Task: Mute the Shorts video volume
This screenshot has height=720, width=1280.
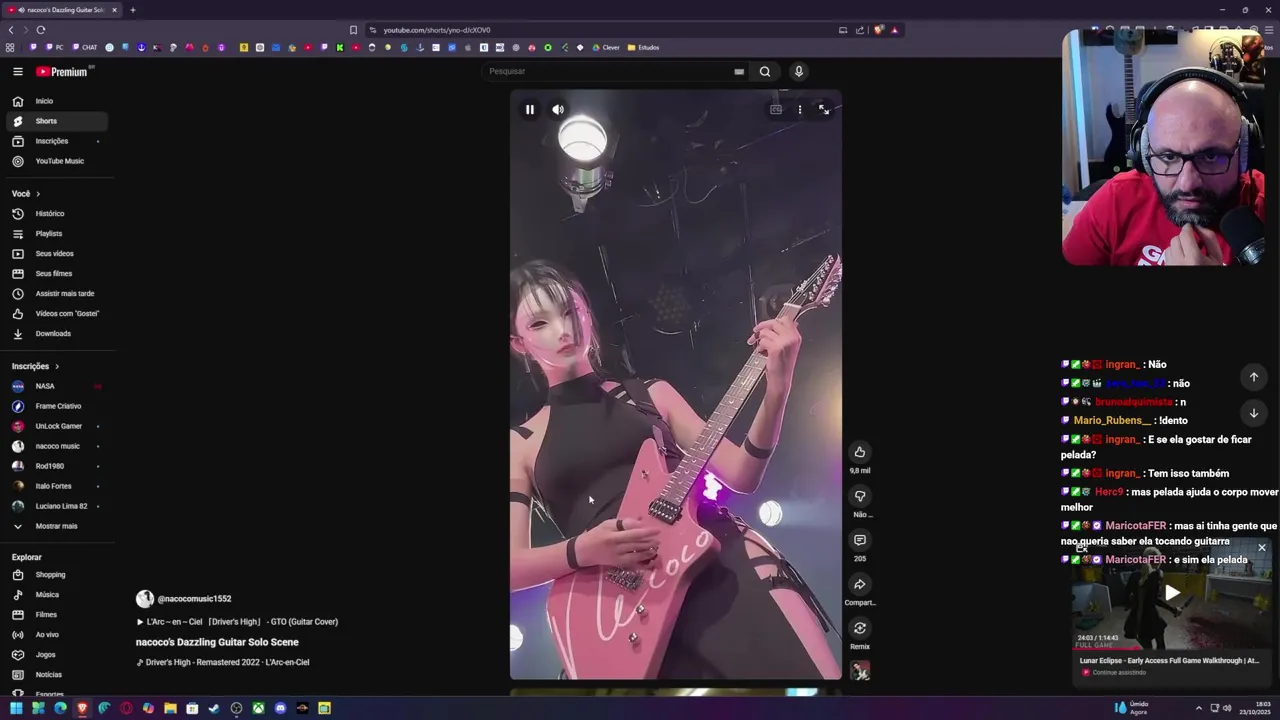Action: pos(558,110)
